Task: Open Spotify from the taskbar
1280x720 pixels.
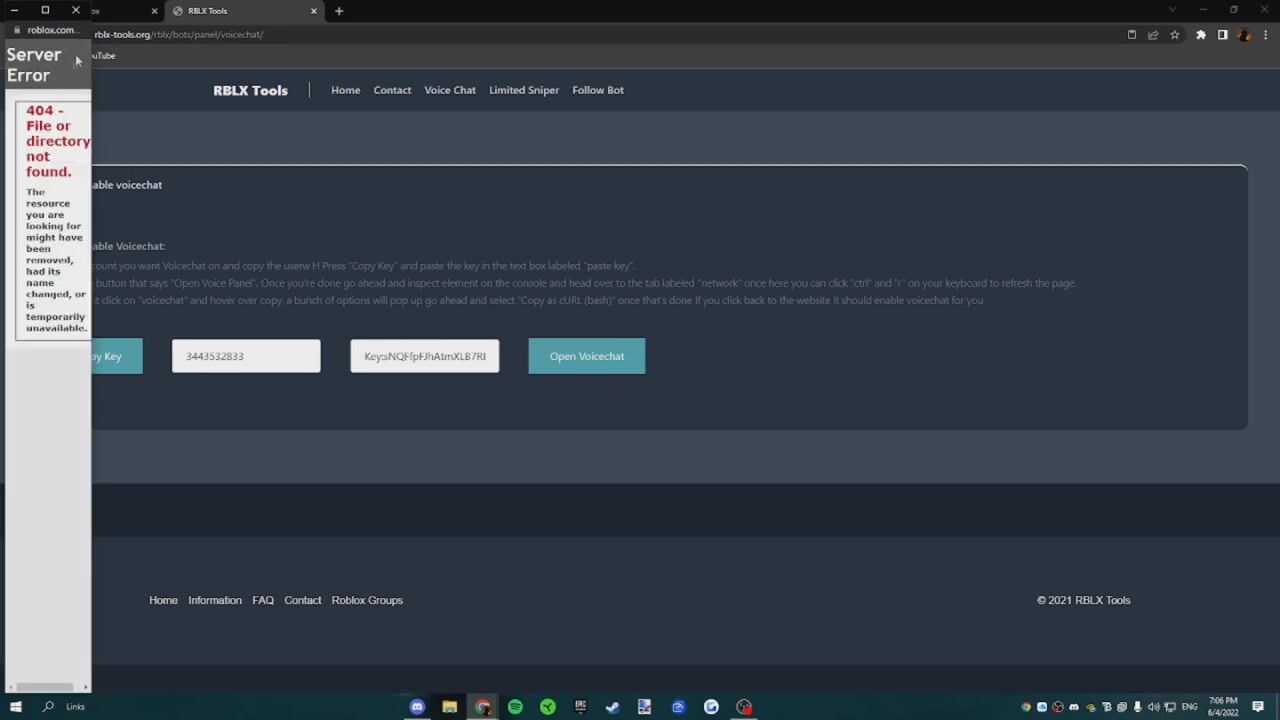Action: point(515,707)
